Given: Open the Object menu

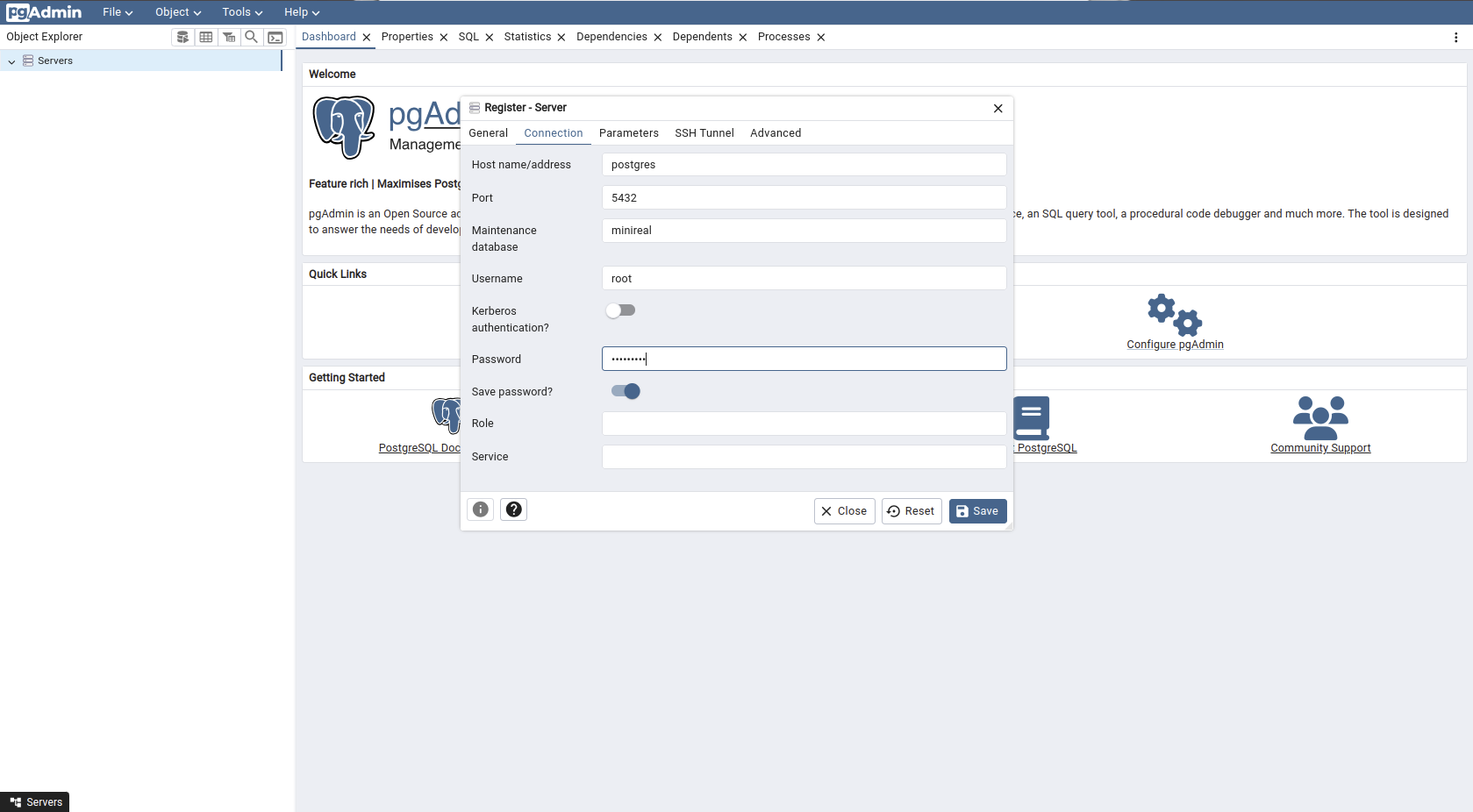Looking at the screenshot, I should 178,12.
